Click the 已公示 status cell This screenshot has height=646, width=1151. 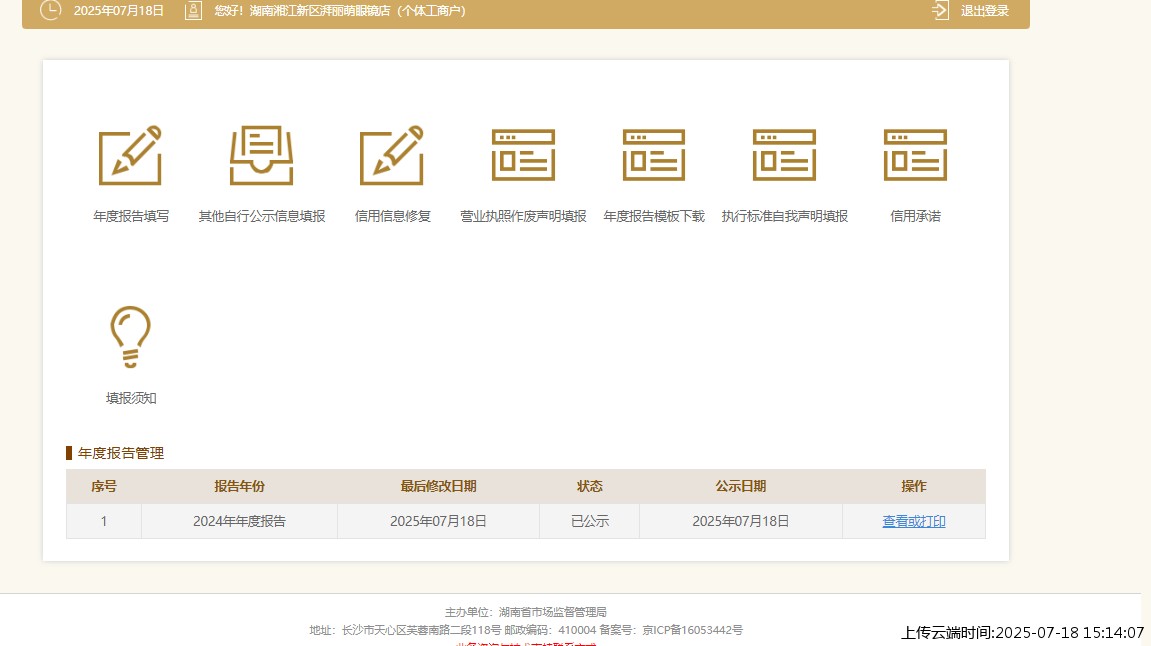click(x=589, y=521)
